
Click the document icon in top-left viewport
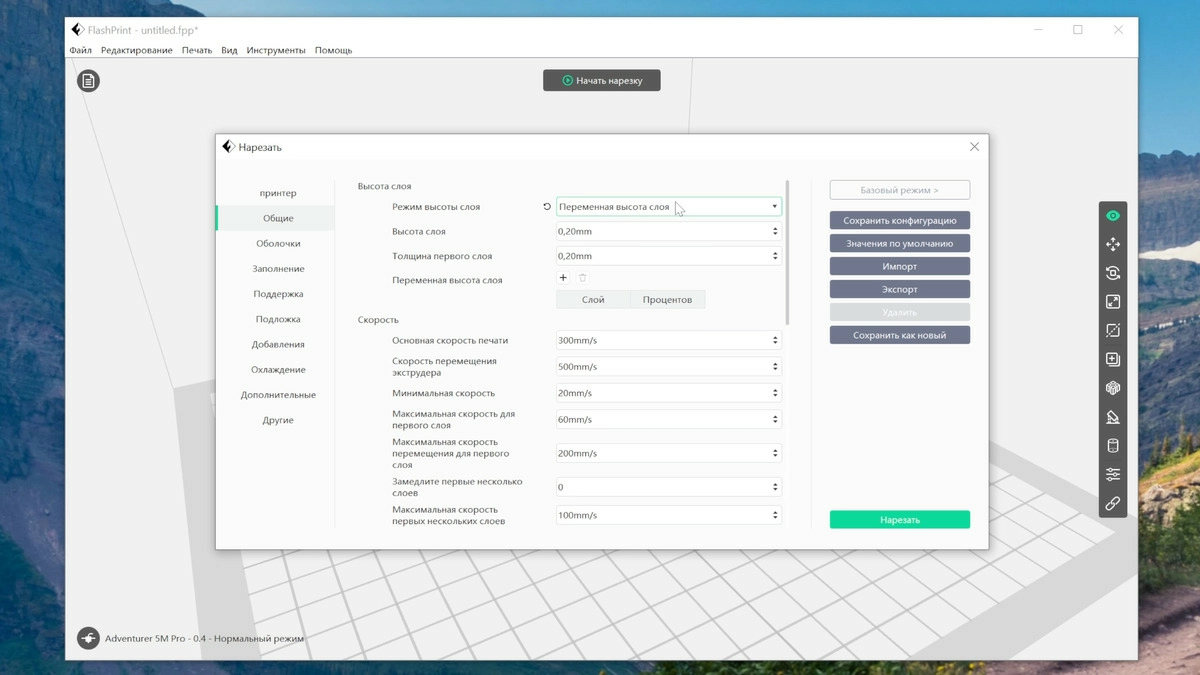89,81
